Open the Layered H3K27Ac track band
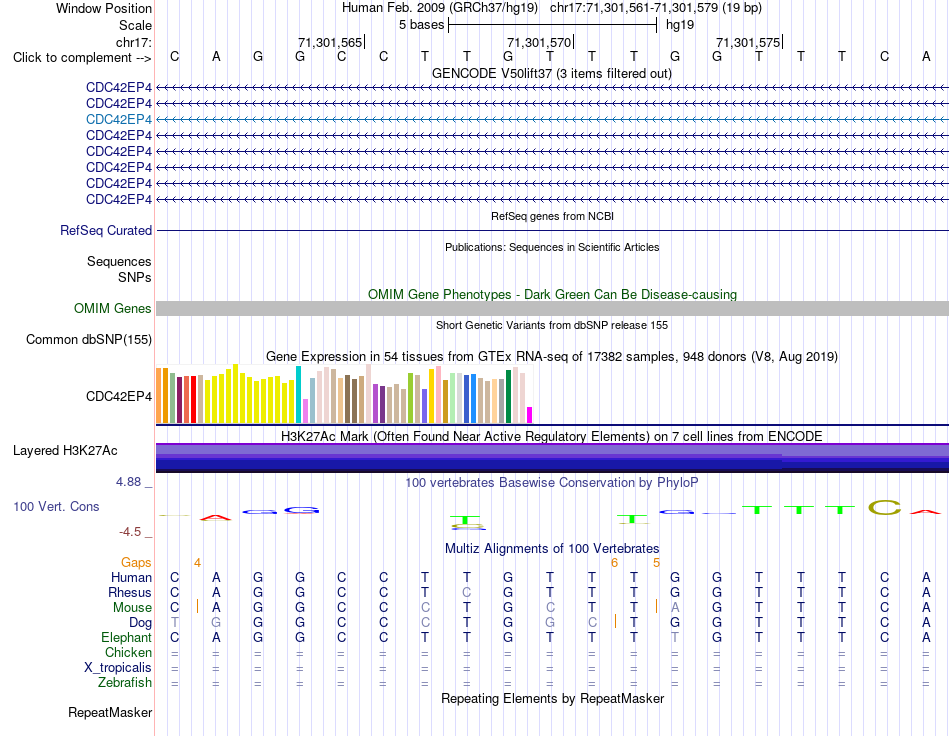This screenshot has width=950, height=736. click(553, 457)
